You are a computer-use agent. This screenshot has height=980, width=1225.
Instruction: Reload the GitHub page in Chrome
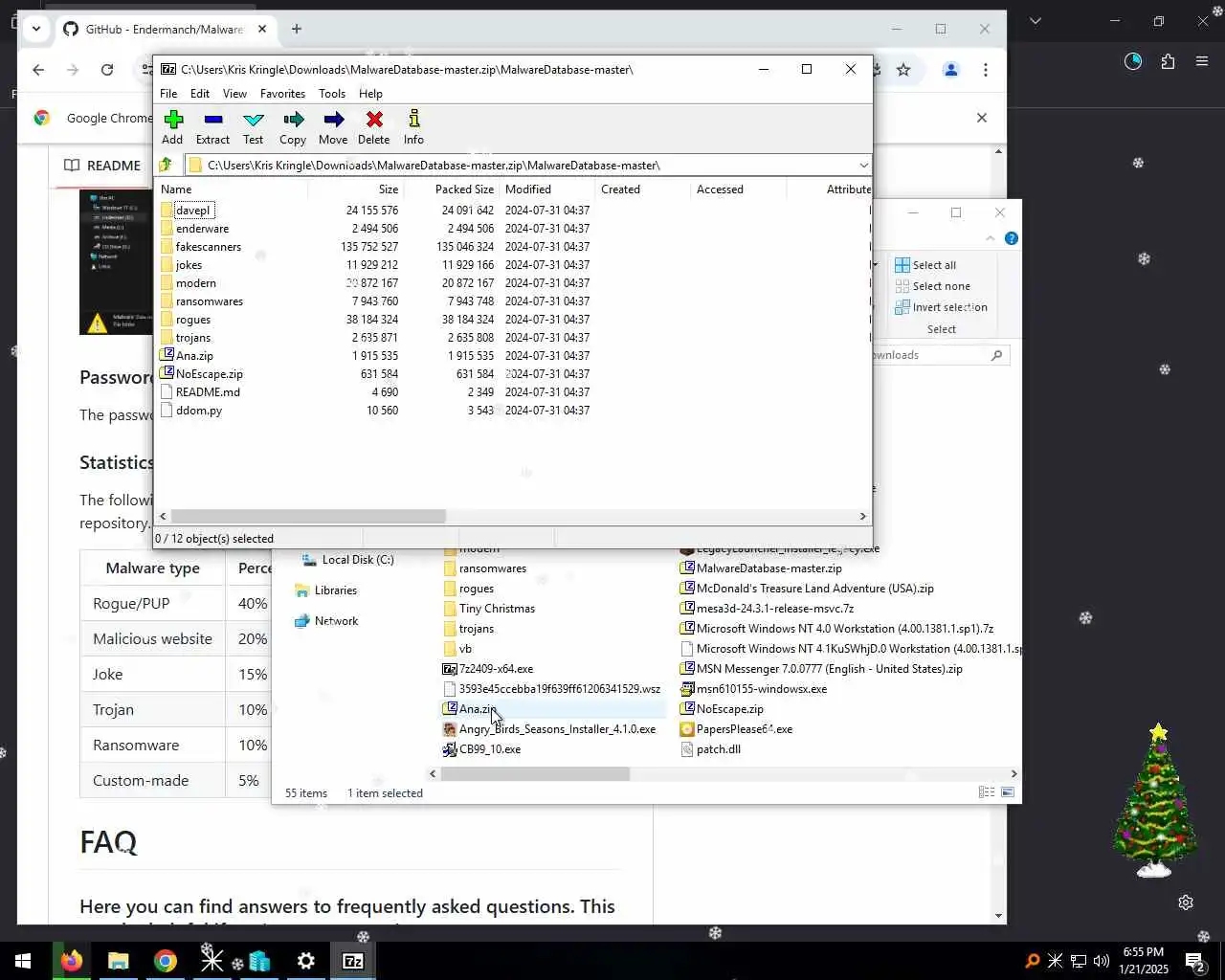click(107, 70)
